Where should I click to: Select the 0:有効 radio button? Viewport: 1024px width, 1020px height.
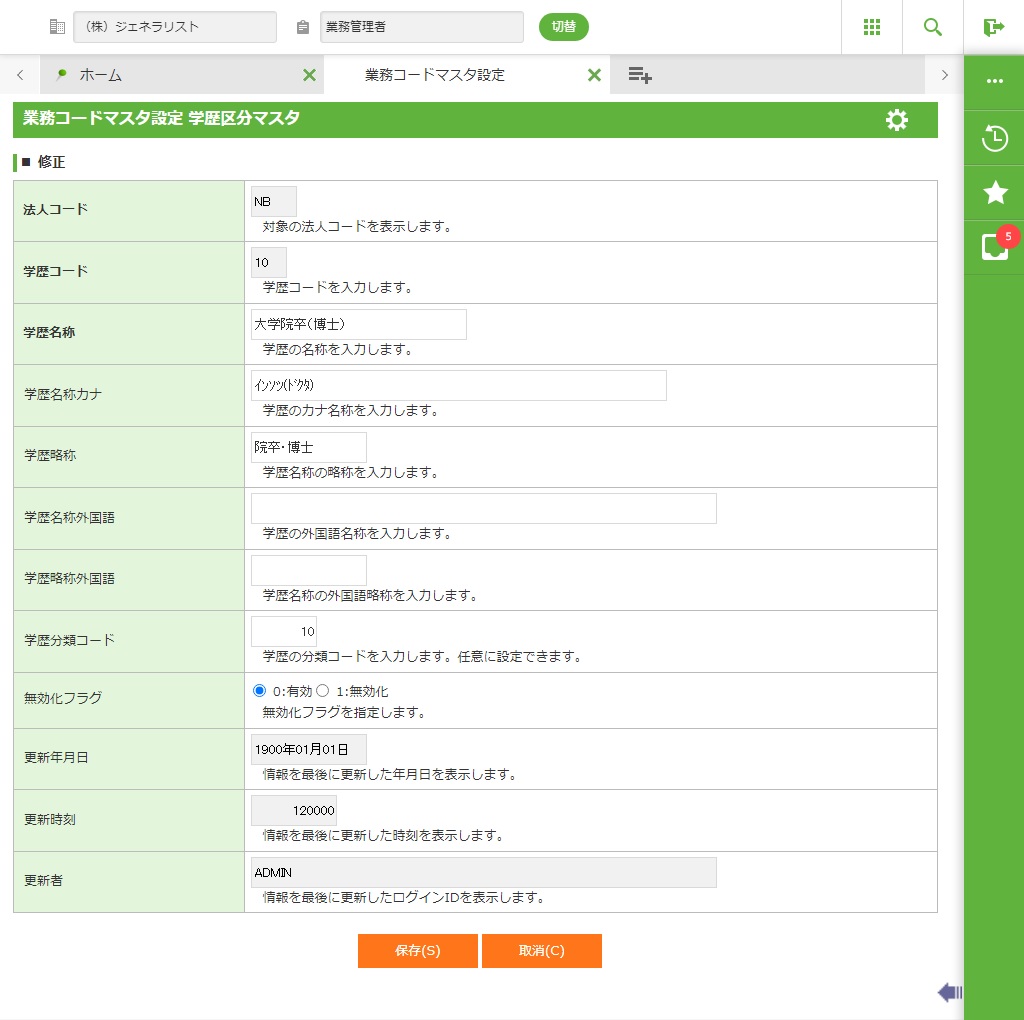tap(260, 691)
